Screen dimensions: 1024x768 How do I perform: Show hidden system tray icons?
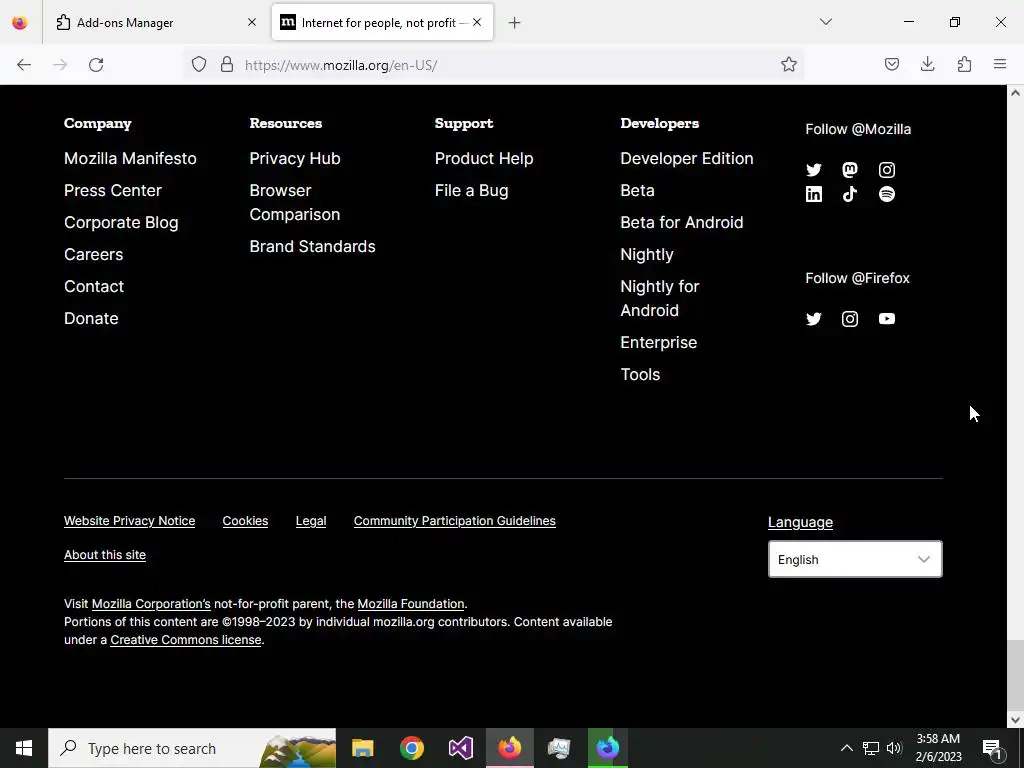point(846,748)
